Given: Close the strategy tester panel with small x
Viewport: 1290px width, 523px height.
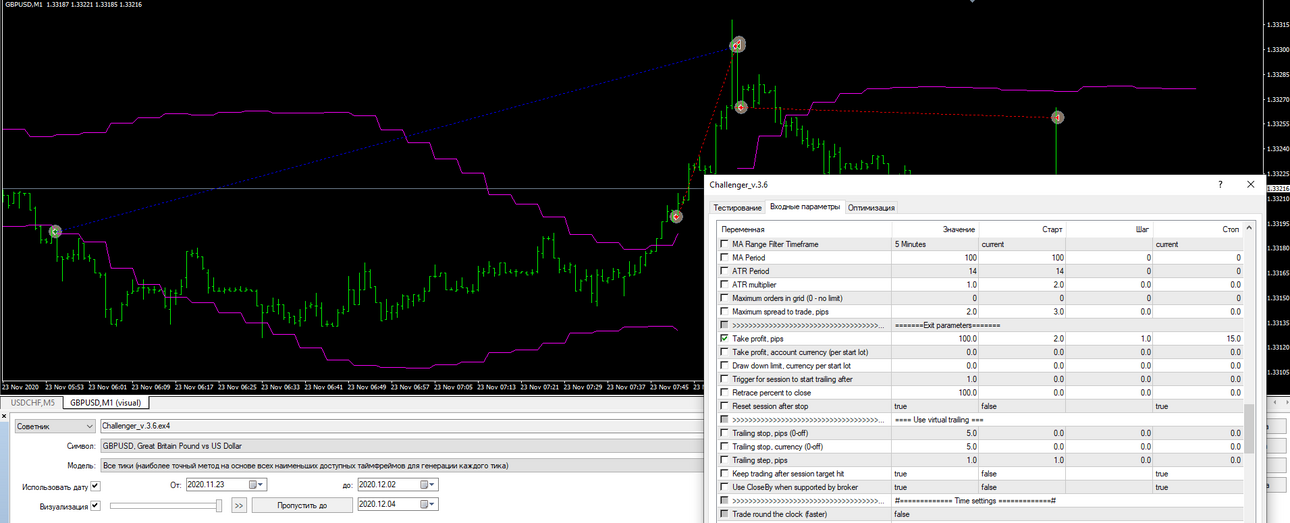Looking at the screenshot, I should pyautogui.click(x=6, y=414).
